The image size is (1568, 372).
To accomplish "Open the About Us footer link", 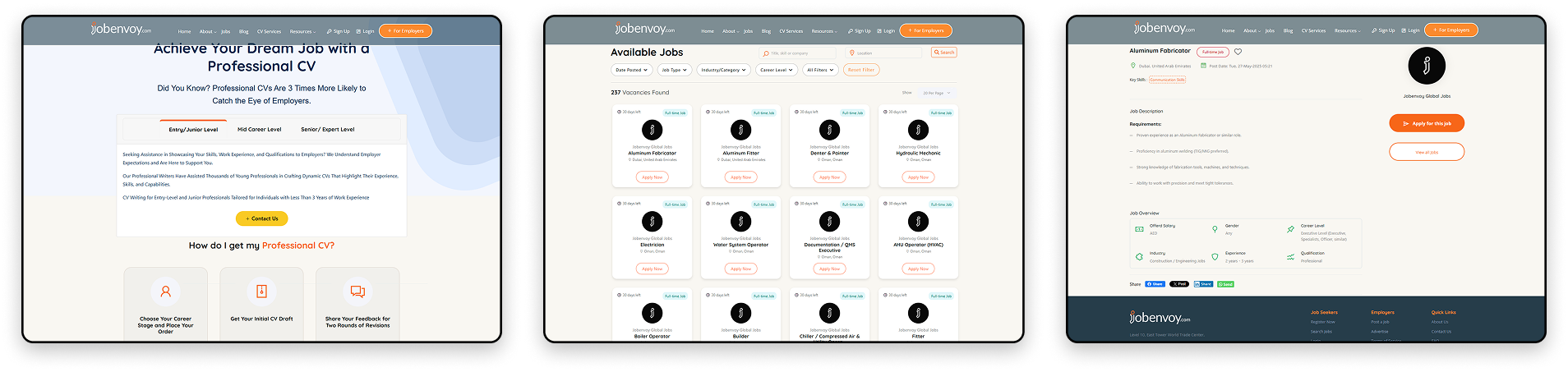I will point(1440,322).
